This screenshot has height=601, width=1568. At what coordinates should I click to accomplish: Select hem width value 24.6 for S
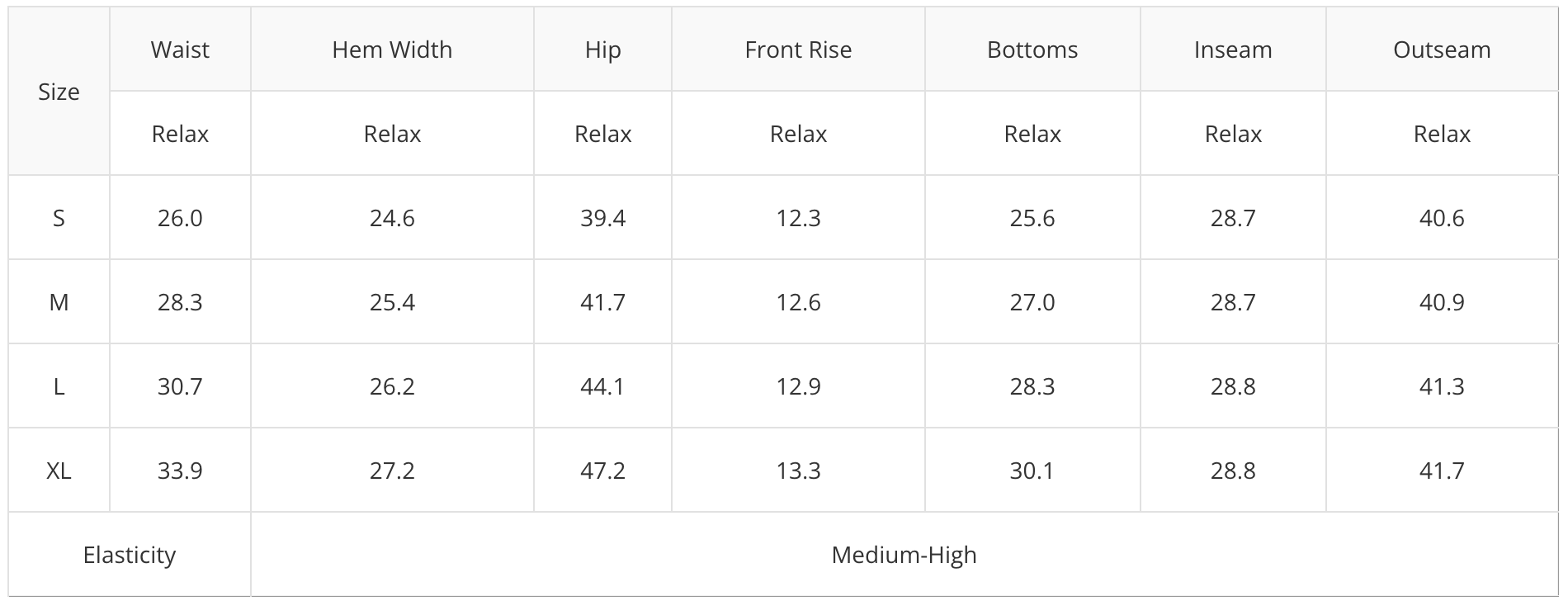392,218
